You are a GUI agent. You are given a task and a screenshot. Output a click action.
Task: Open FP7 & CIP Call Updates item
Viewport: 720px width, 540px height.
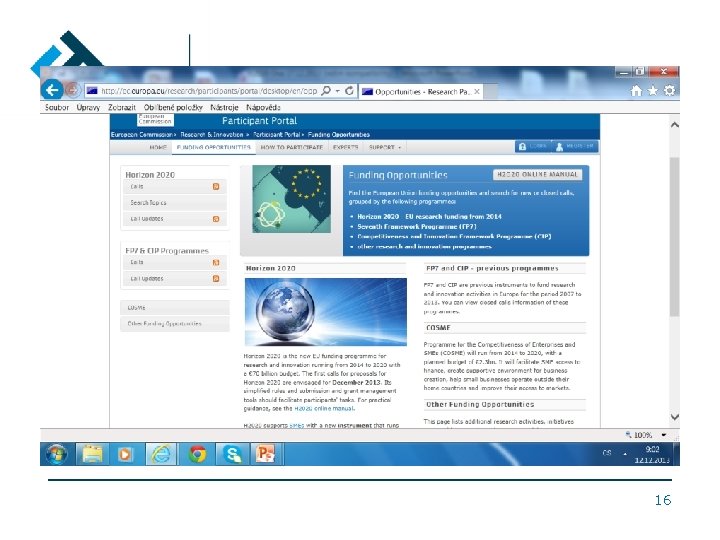174,278
